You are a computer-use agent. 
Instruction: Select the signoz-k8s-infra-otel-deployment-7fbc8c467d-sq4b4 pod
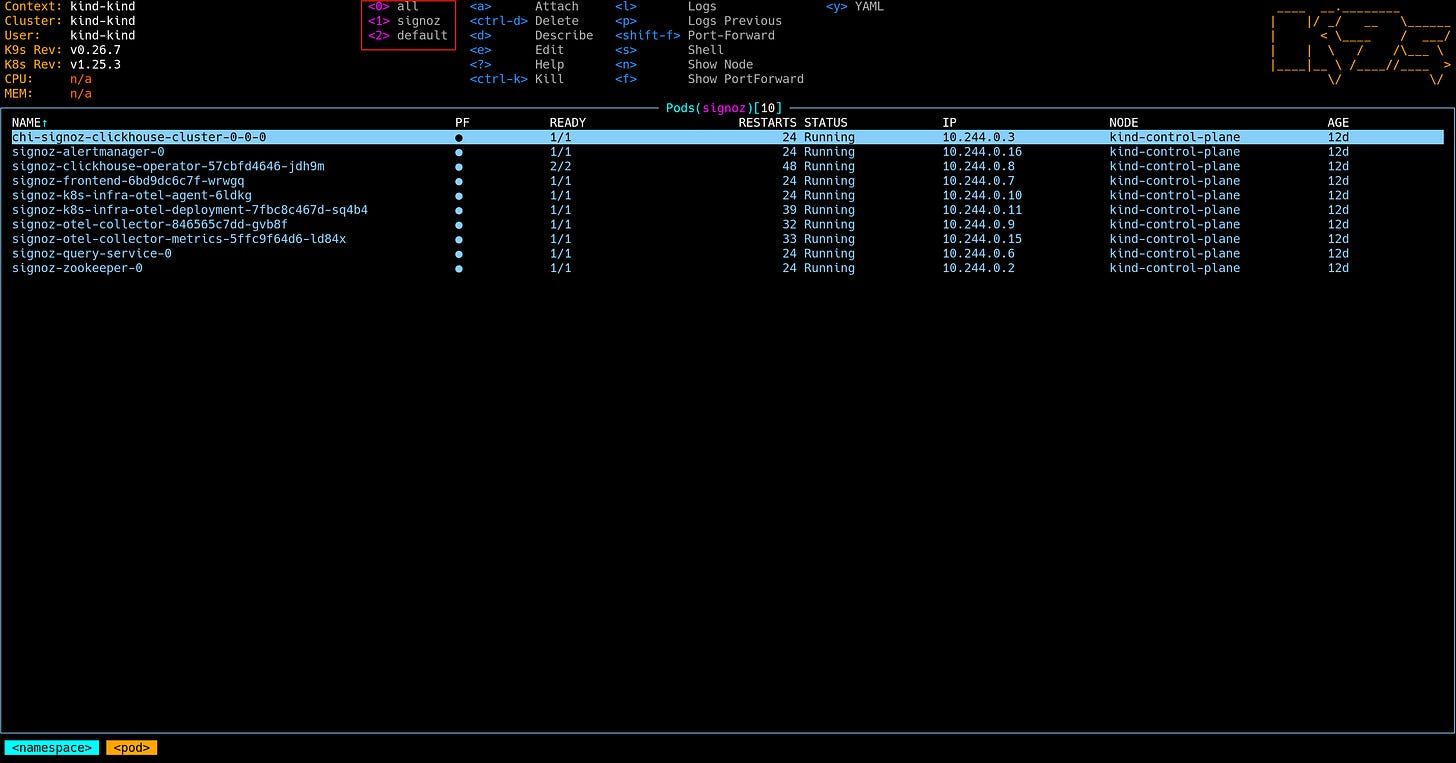pos(727,210)
